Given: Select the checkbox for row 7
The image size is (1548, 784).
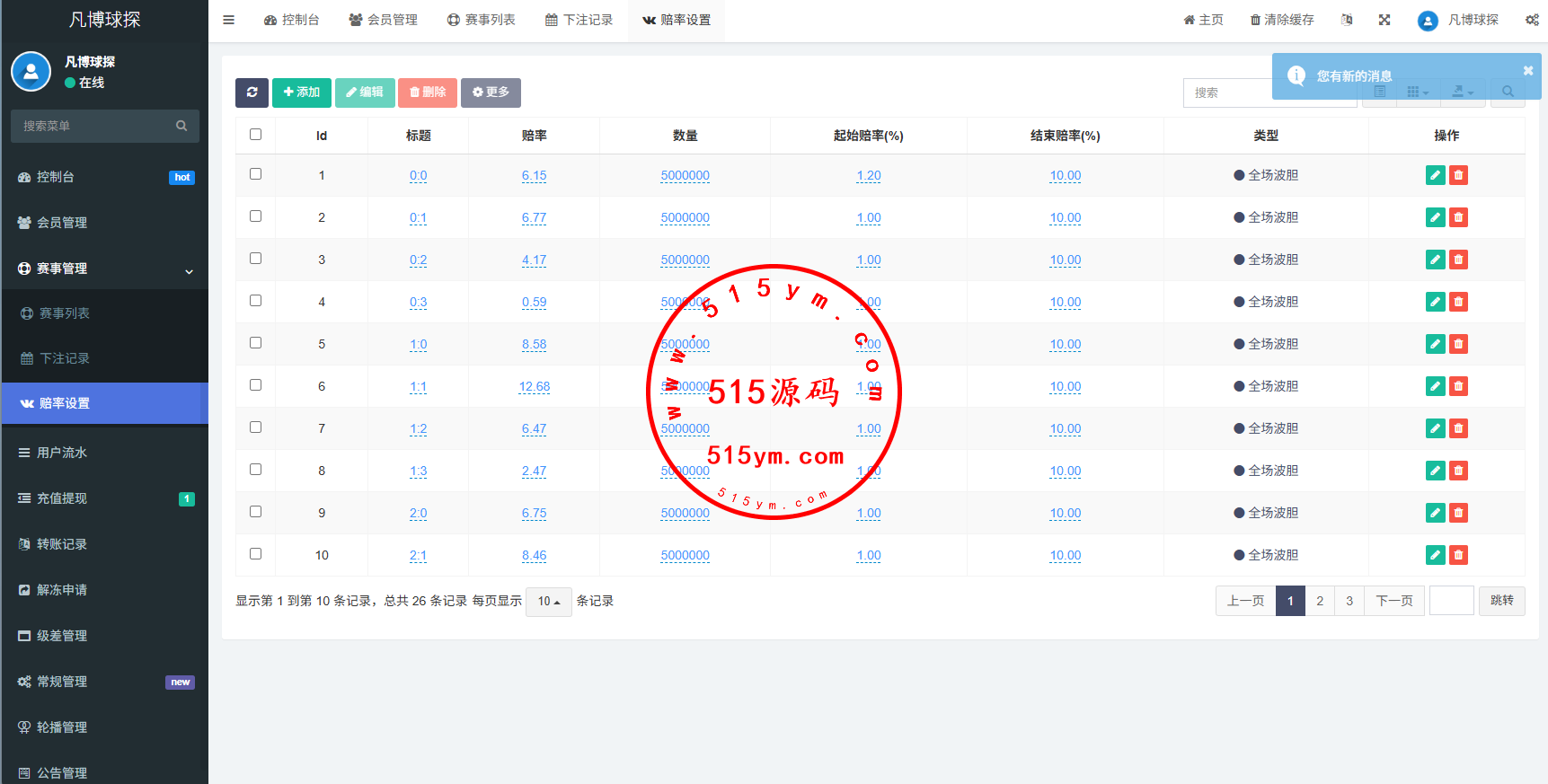Looking at the screenshot, I should 256,427.
